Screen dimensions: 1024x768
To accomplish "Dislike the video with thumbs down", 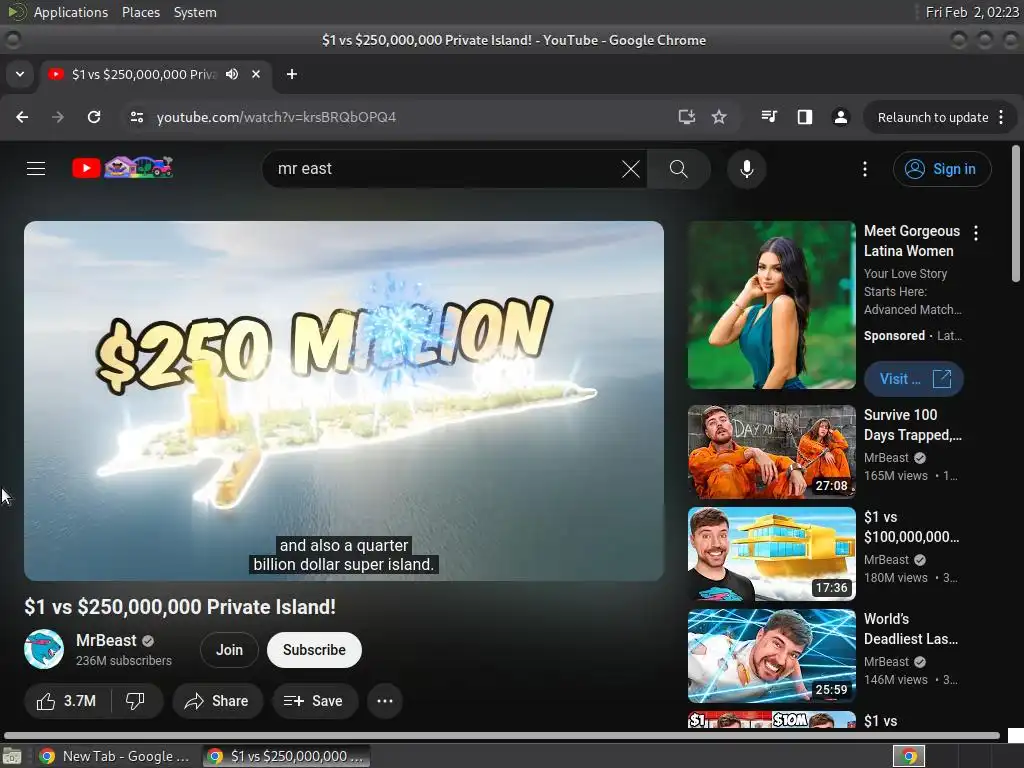I will [x=135, y=701].
